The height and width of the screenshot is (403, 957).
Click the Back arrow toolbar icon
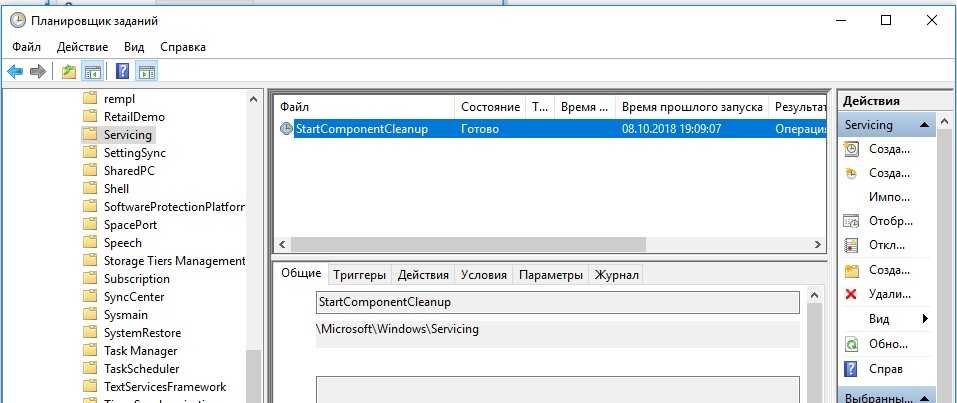(x=15, y=72)
